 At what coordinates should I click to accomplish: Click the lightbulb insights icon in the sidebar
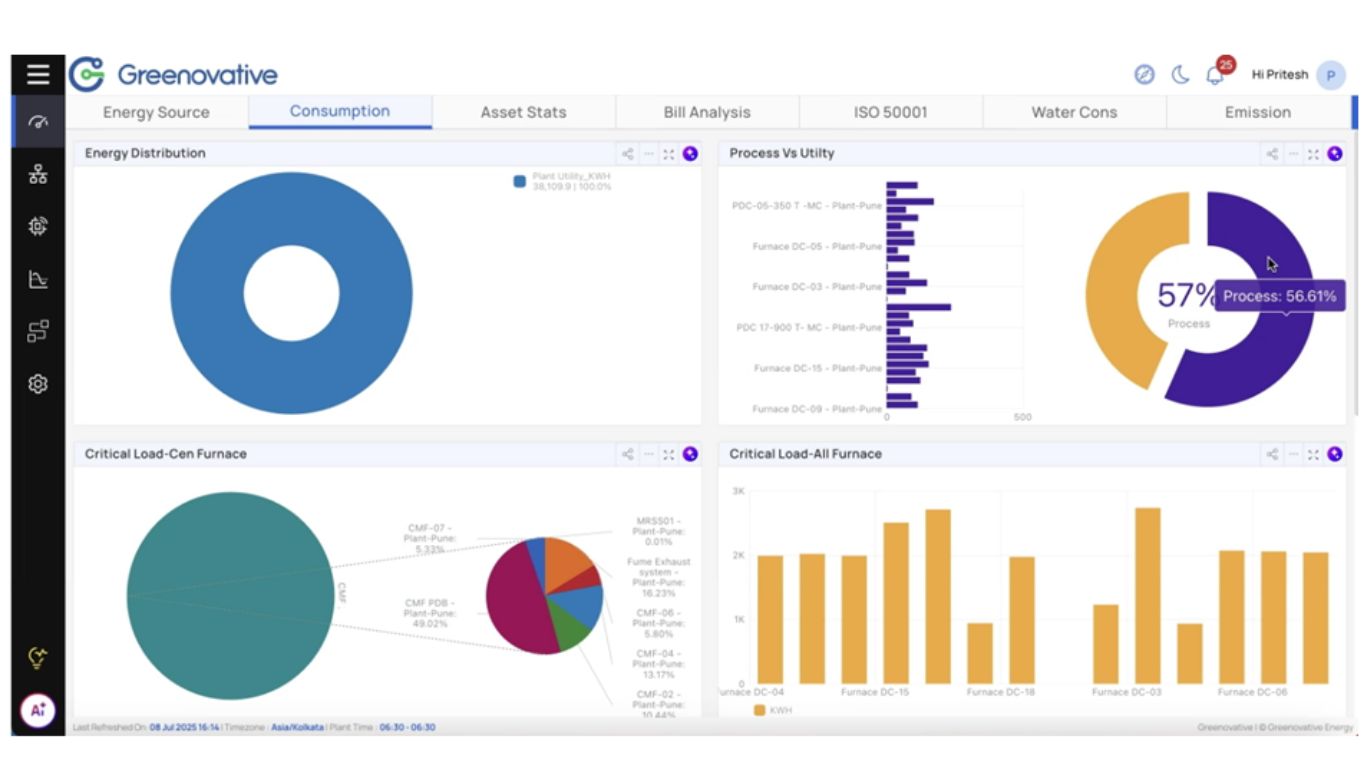(38, 658)
